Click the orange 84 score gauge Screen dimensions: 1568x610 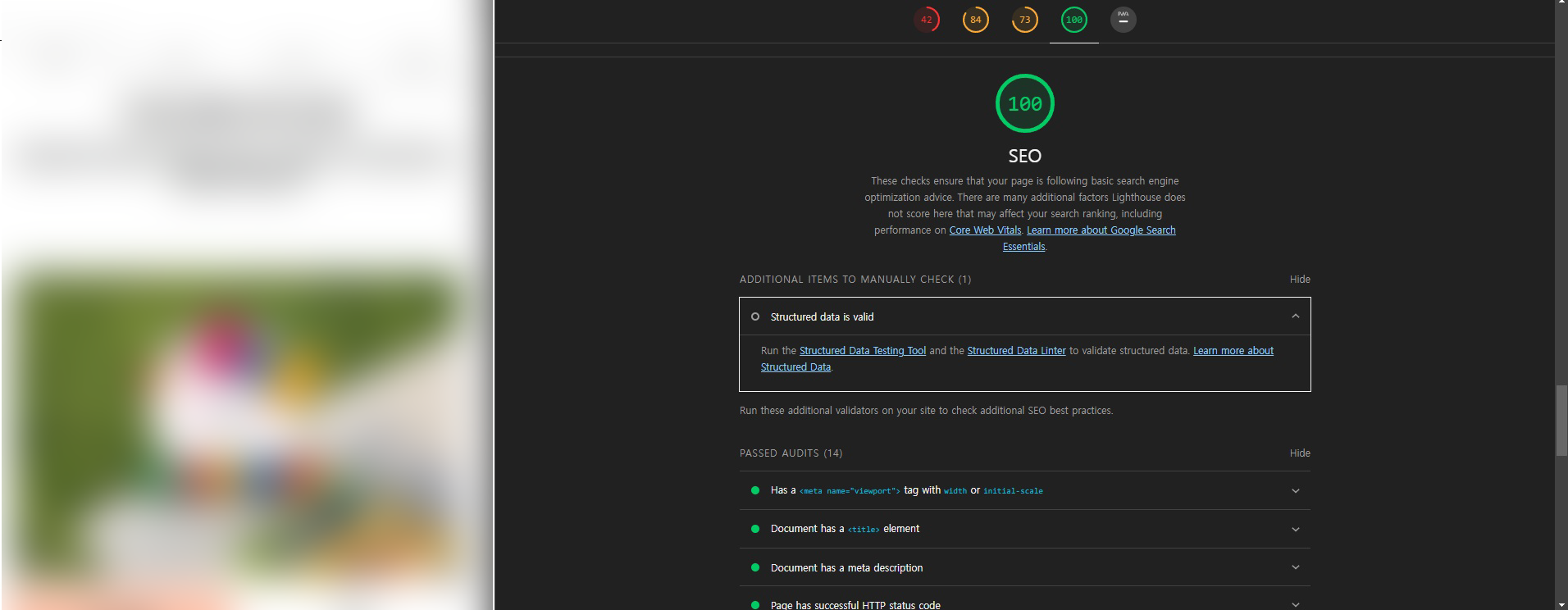click(975, 20)
